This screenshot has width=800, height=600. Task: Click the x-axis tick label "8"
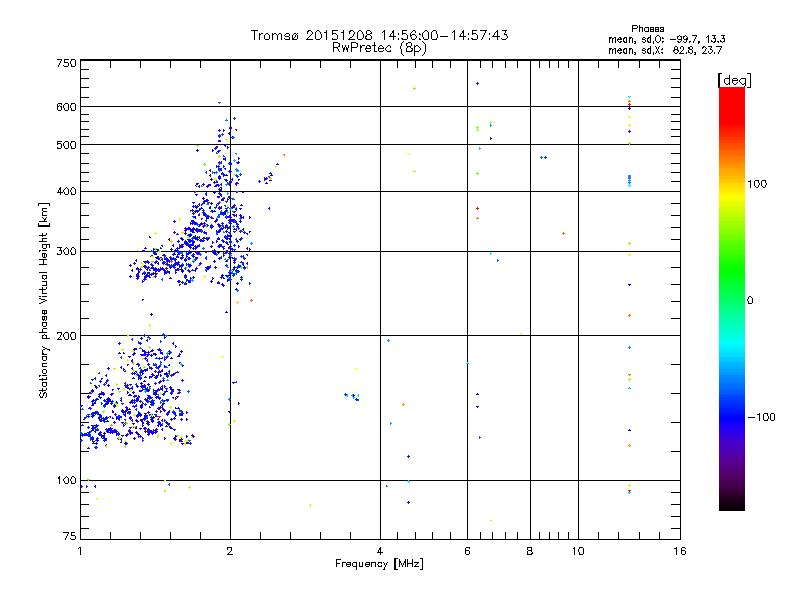tap(530, 551)
